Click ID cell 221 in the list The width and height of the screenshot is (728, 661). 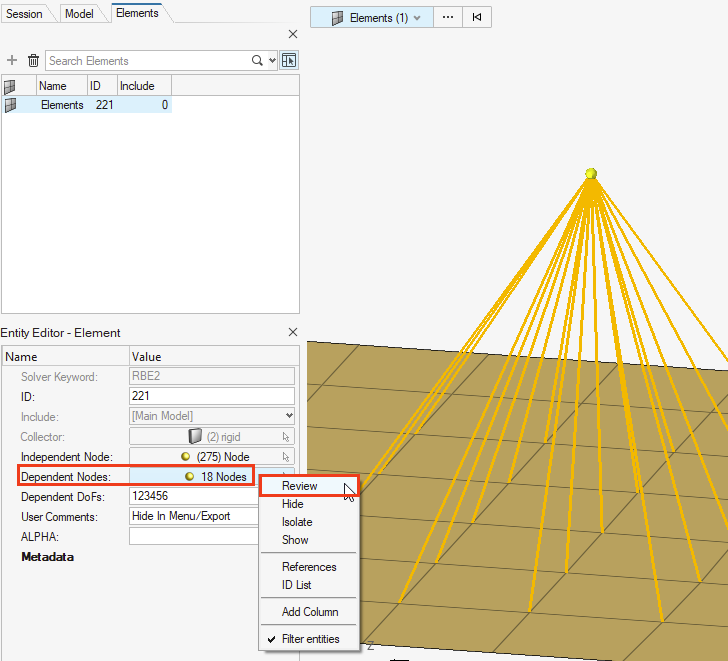pos(104,105)
